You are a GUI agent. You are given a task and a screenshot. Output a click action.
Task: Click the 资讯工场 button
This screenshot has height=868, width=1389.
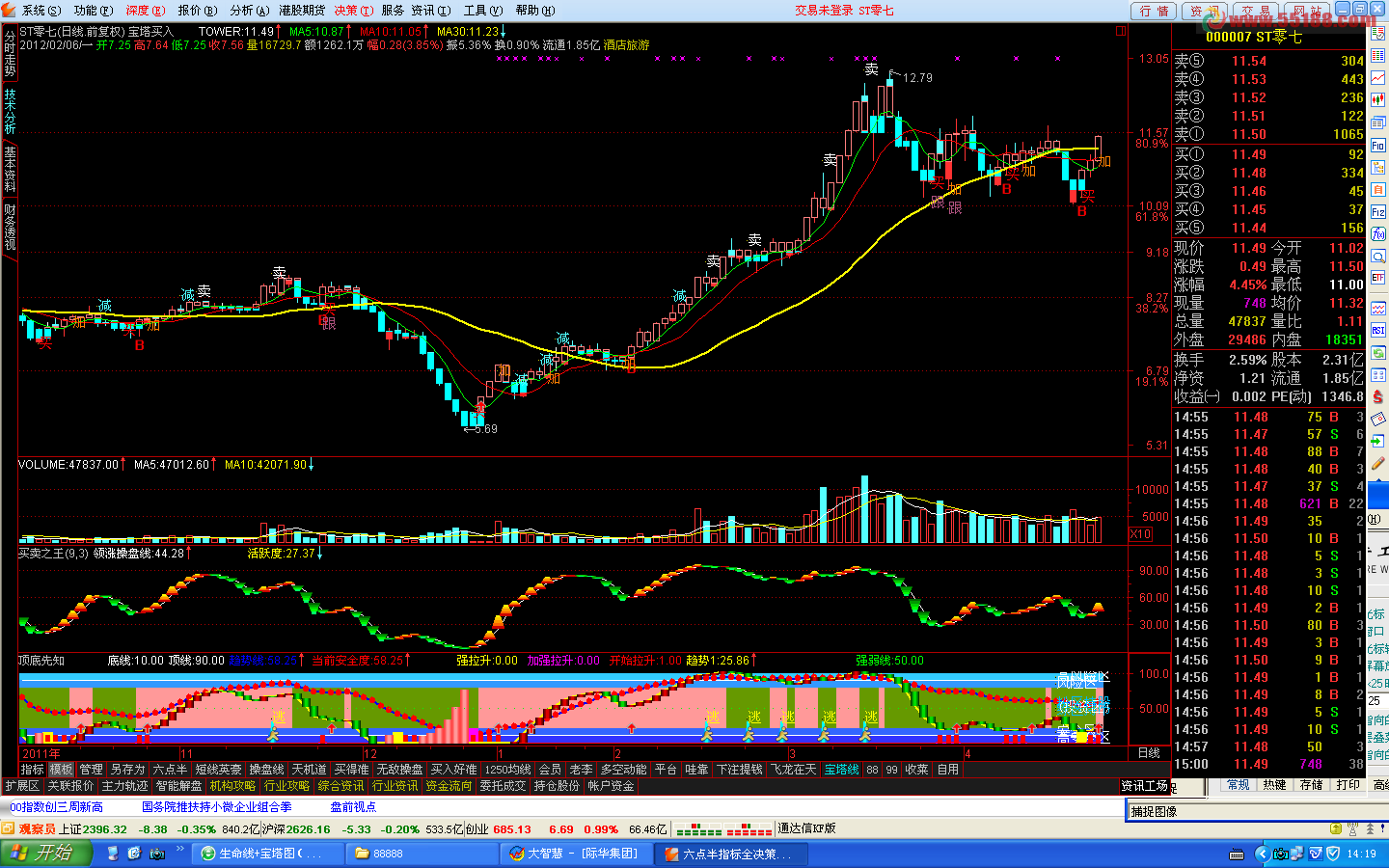point(1144,786)
